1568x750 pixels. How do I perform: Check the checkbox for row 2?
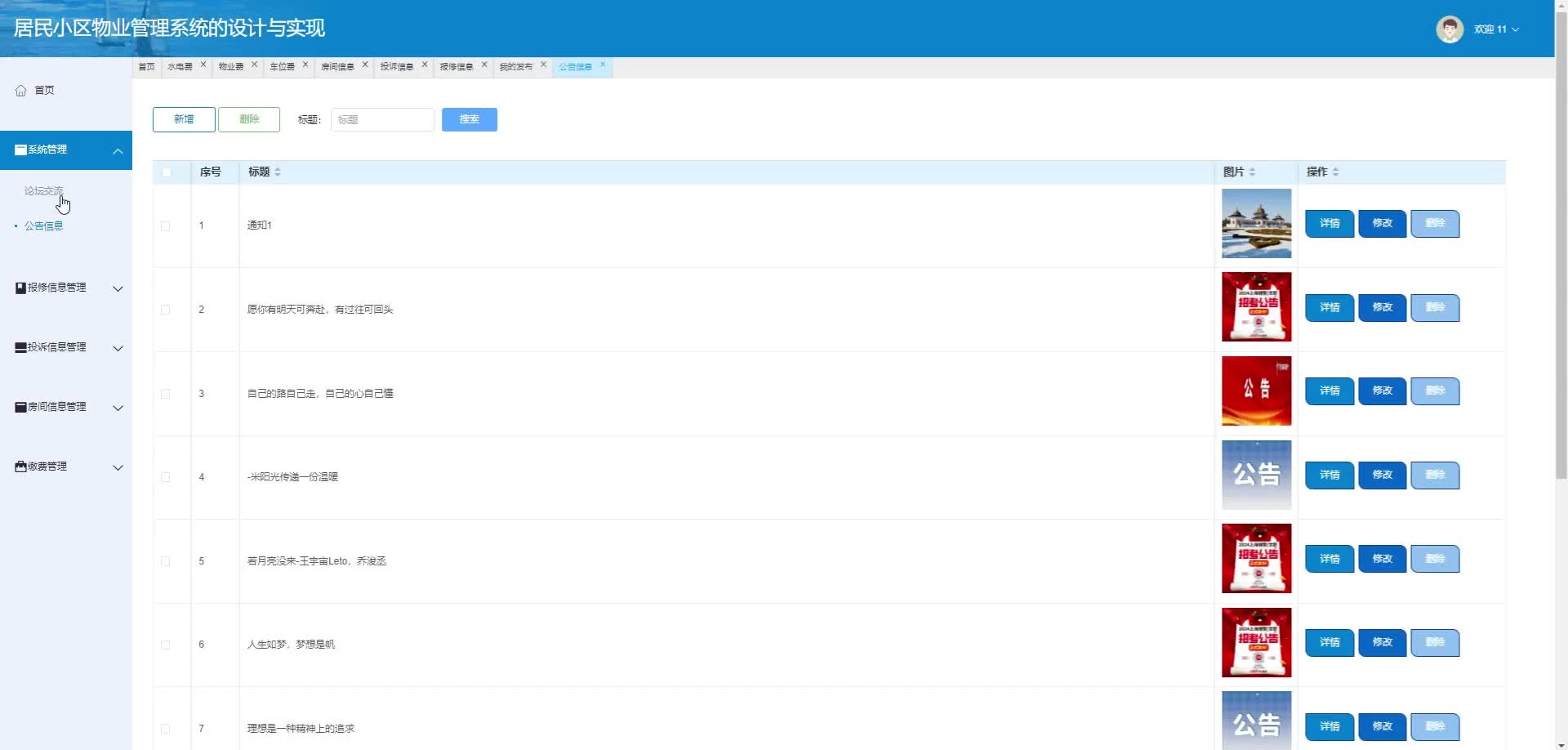pos(166,310)
